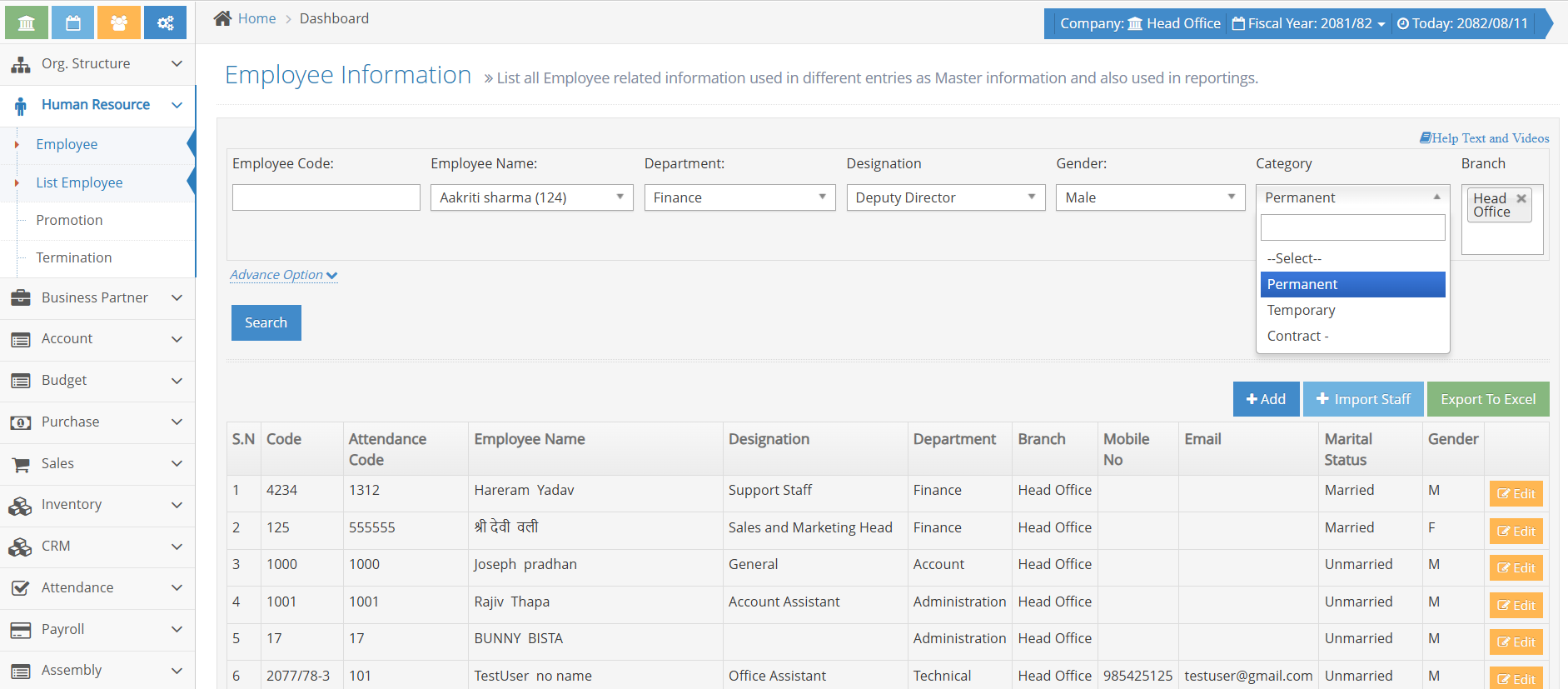
Task: Click the Attendance checkmark icon in sidebar
Action: click(x=21, y=588)
